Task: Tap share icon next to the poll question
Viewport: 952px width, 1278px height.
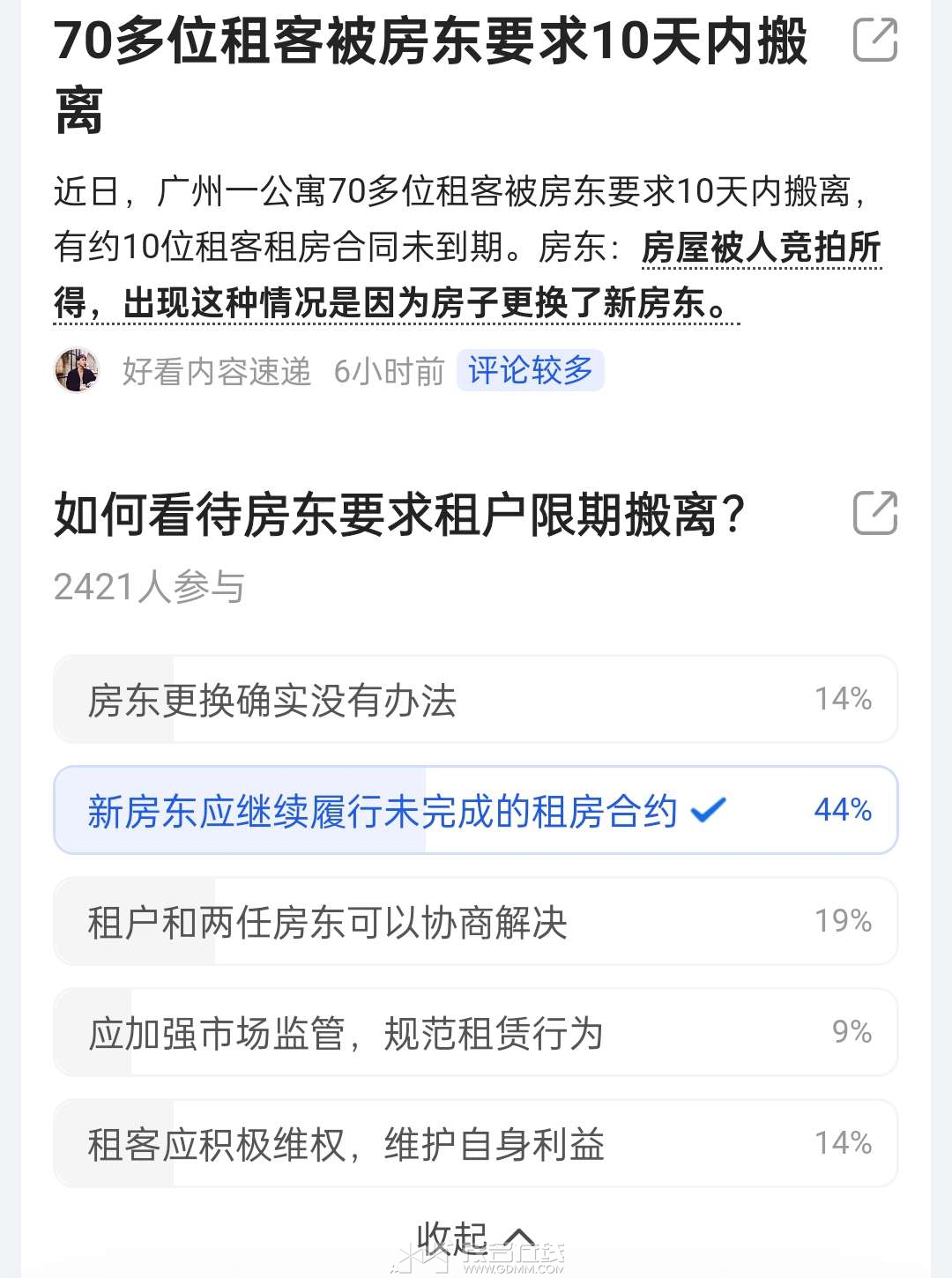Action: (x=875, y=513)
